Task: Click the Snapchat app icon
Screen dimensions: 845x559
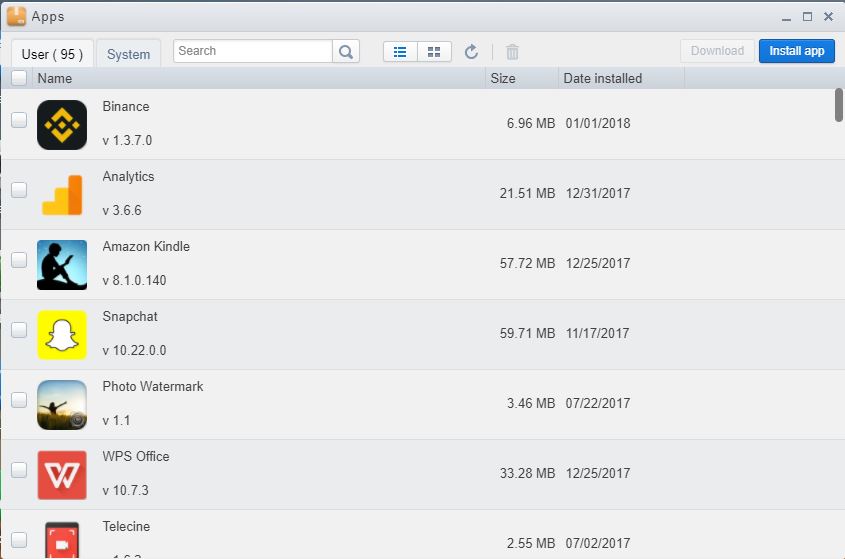Action: pos(62,335)
